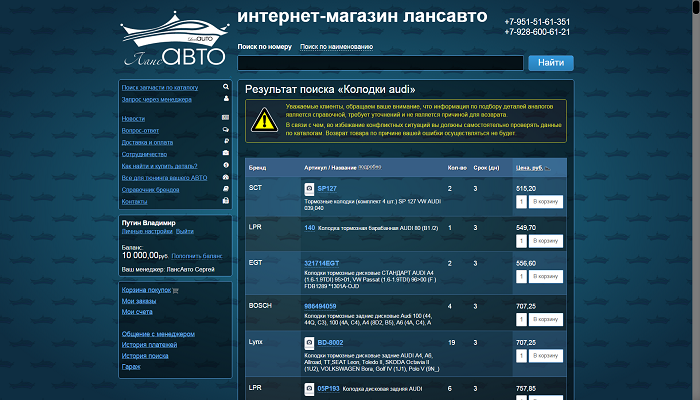This screenshot has width=700, height=400.
Task: Open Доставка и оплата link
Action: (147, 142)
